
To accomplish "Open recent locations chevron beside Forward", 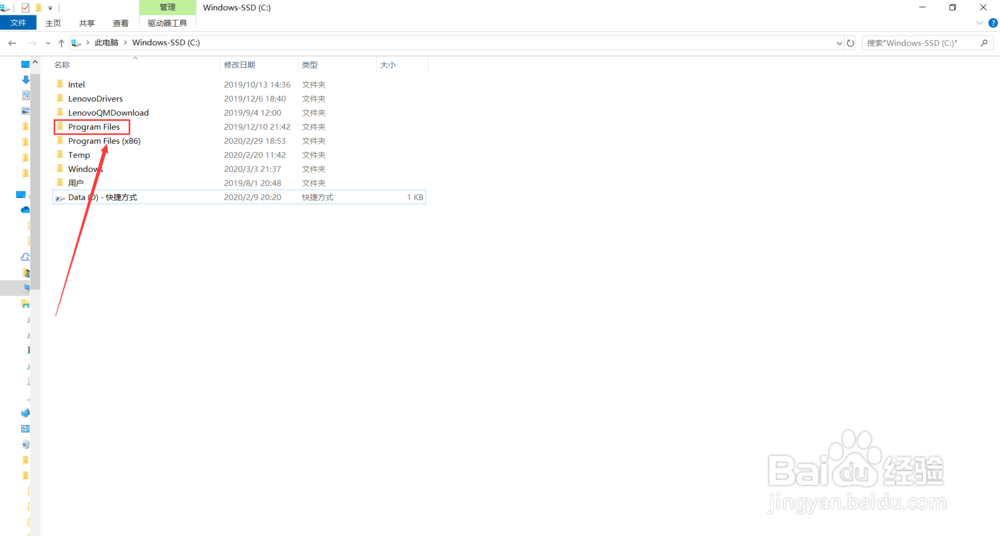I will 48,43.
